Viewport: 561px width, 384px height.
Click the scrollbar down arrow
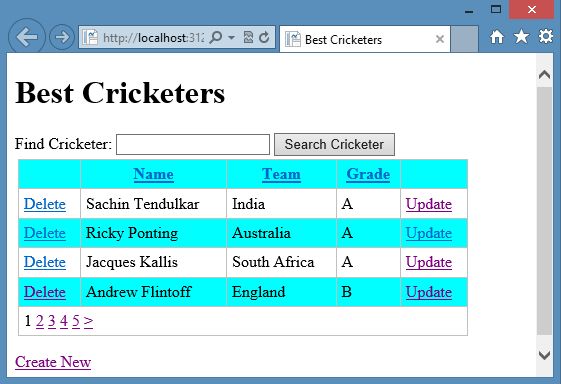(545, 355)
